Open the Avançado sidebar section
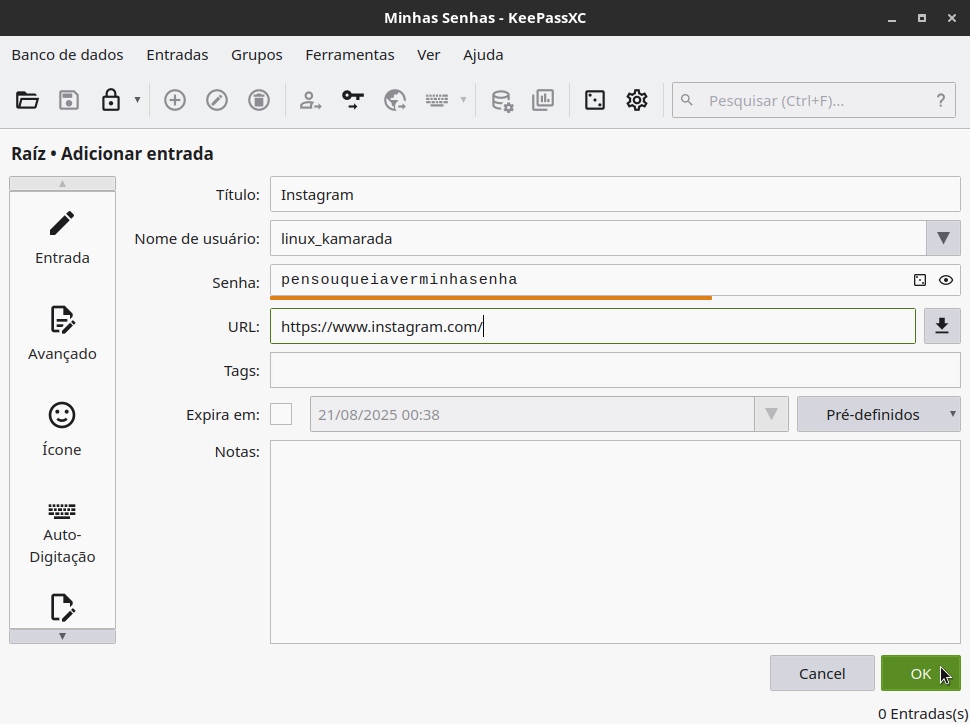Viewport: 970px width, 724px height. pos(62,335)
